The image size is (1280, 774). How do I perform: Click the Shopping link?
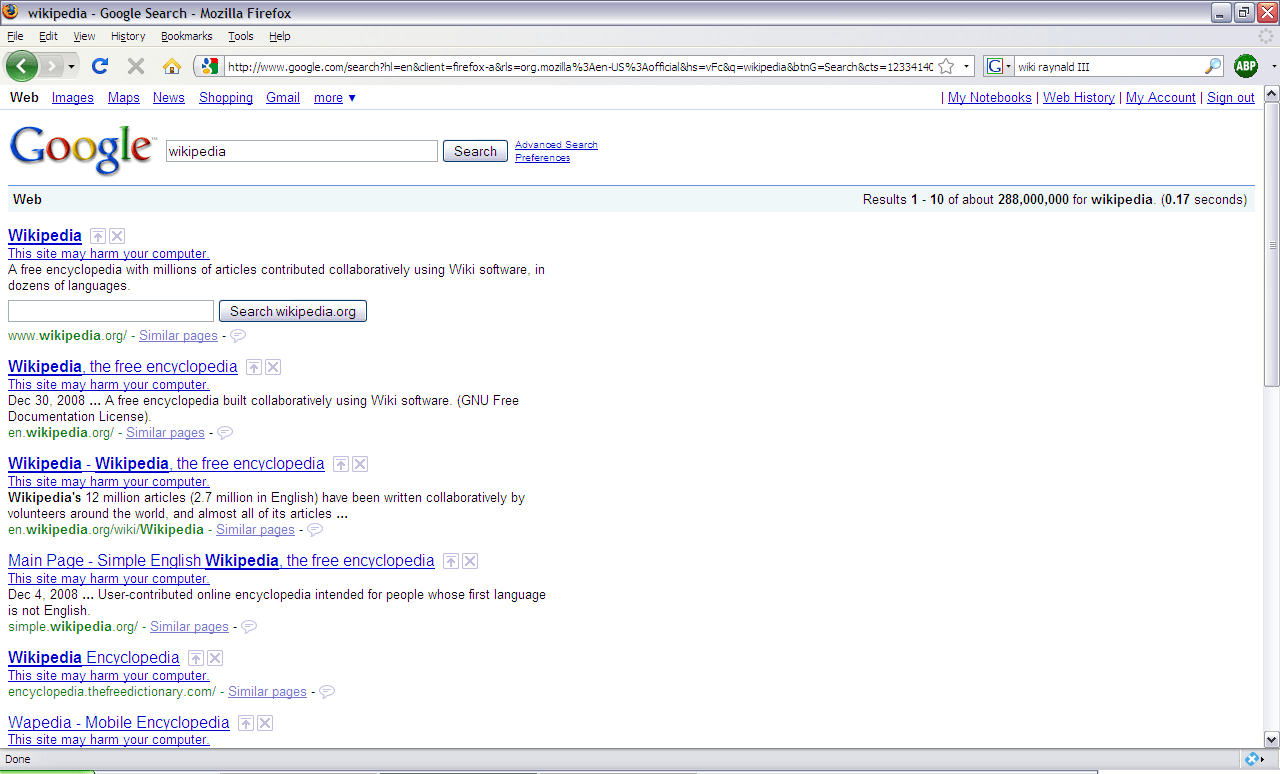point(226,97)
